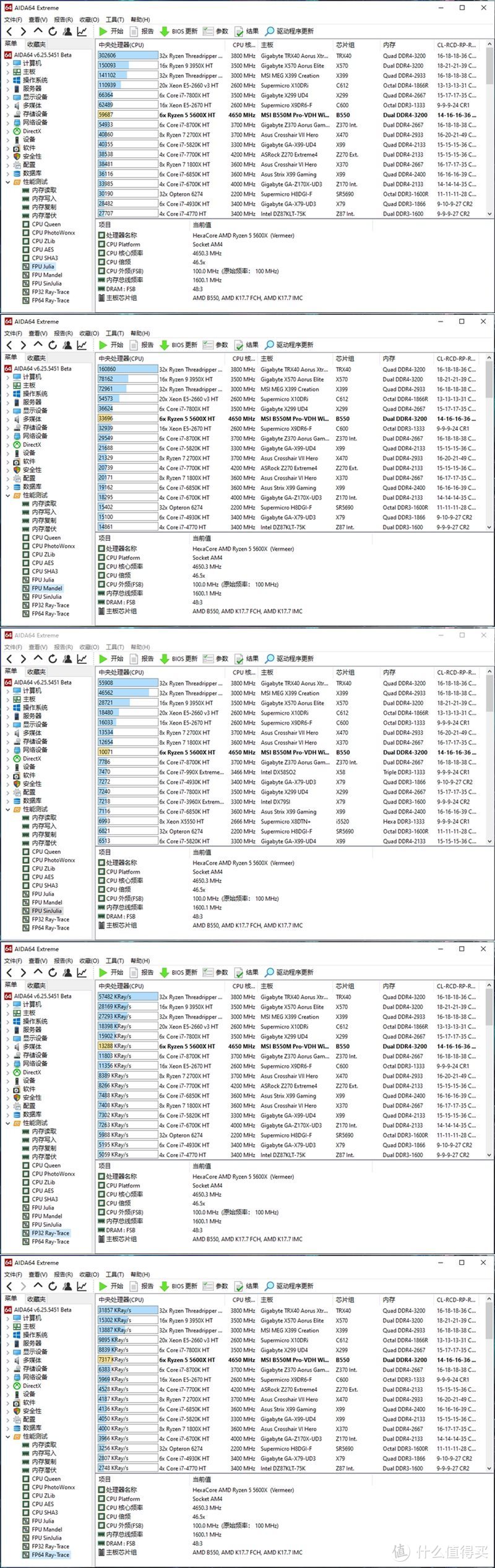Click the green Start icon in FPU Julia window
Image resolution: width=495 pixels, height=1568 pixels.
point(103,31)
